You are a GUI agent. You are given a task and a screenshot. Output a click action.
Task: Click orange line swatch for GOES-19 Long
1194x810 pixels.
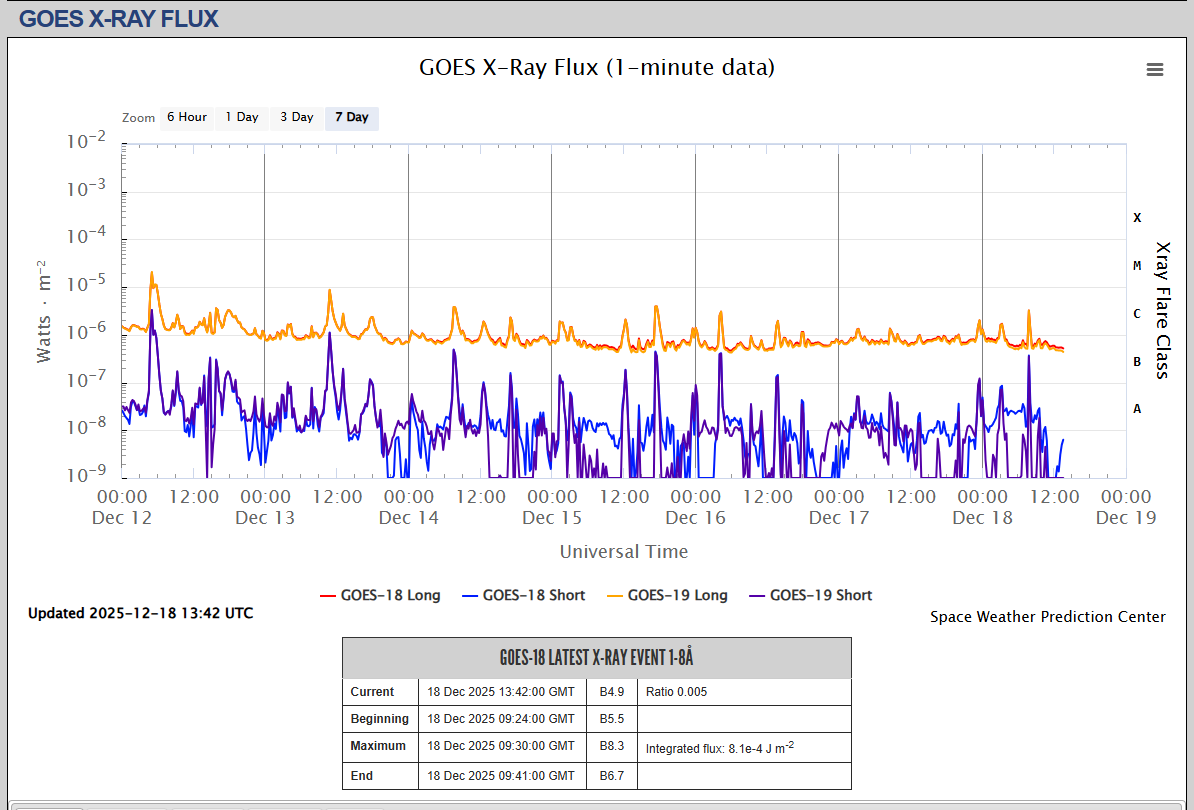(x=613, y=596)
